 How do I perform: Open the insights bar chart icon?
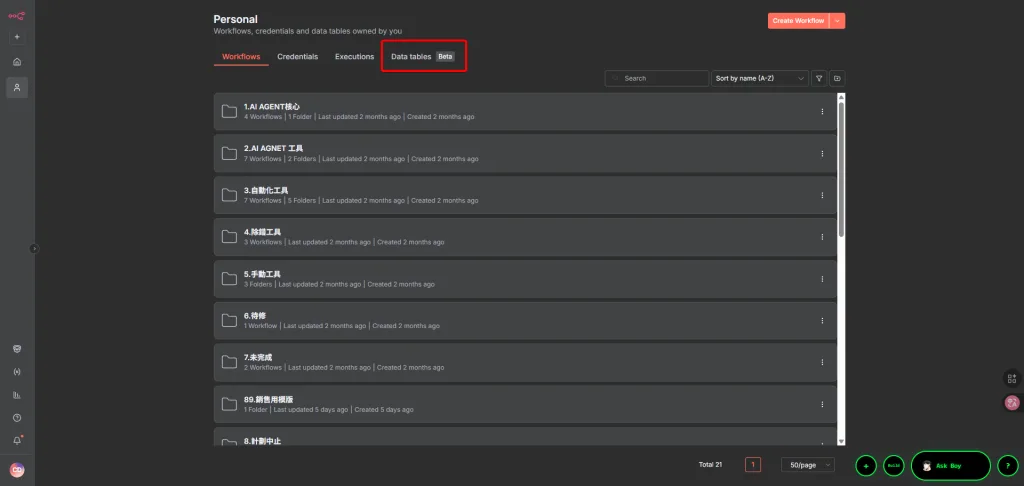pyautogui.click(x=17, y=395)
